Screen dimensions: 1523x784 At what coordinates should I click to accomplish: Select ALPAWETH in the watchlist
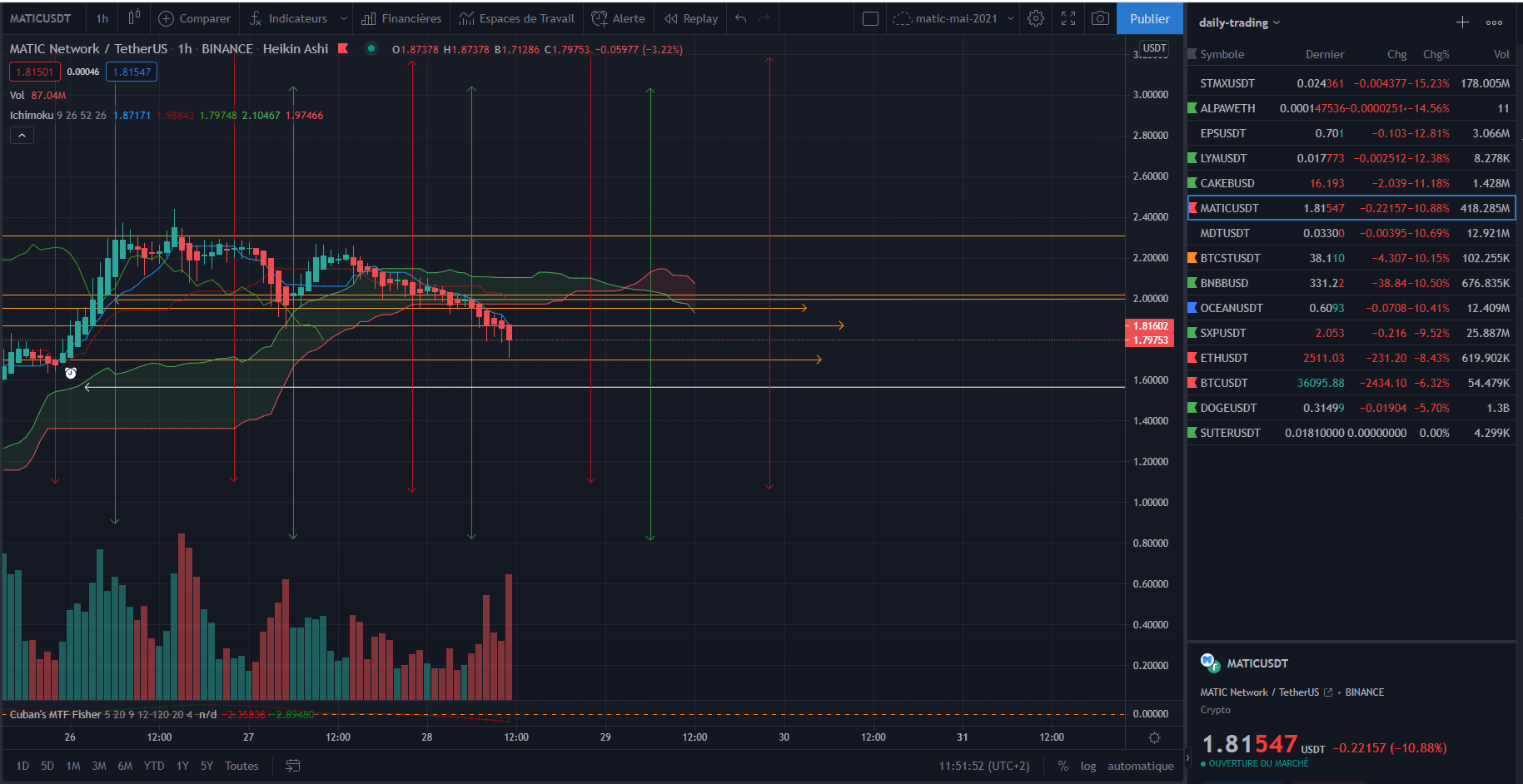(1351, 108)
